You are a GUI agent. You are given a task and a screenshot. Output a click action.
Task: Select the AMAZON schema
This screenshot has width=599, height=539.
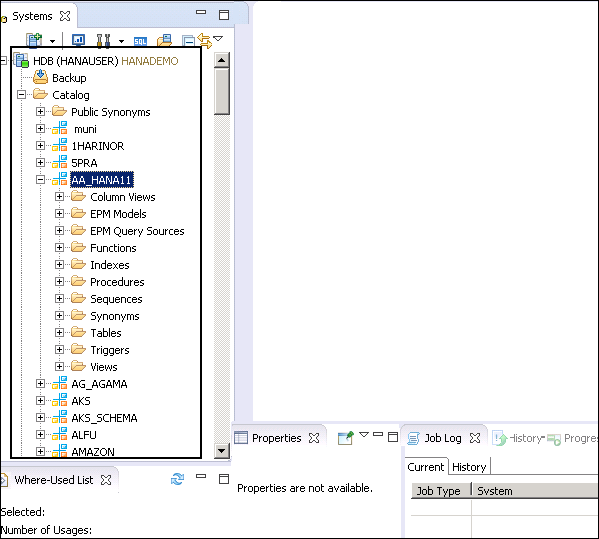(93, 452)
